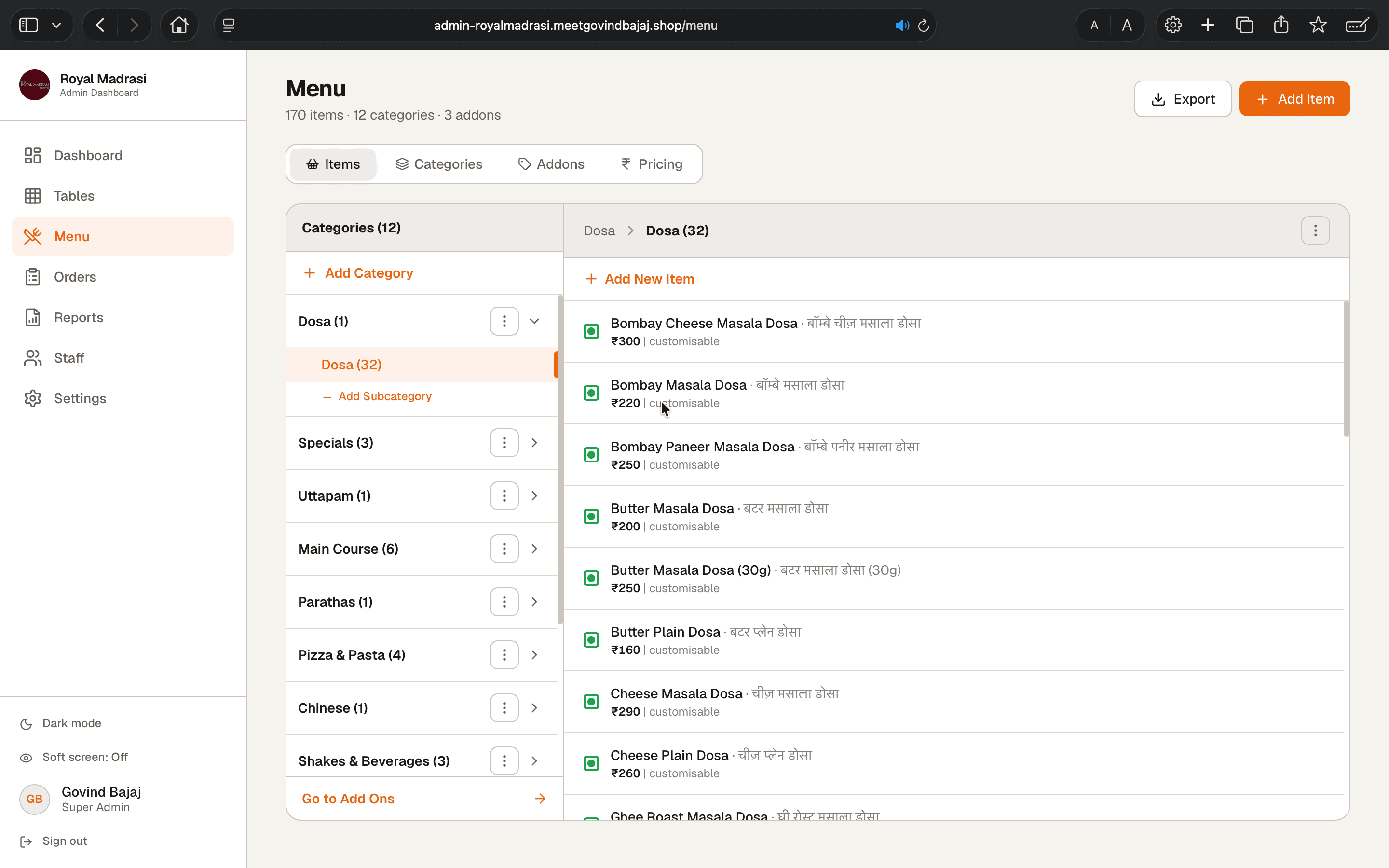
Task: Toggle Soft screen setting
Action: [73, 757]
